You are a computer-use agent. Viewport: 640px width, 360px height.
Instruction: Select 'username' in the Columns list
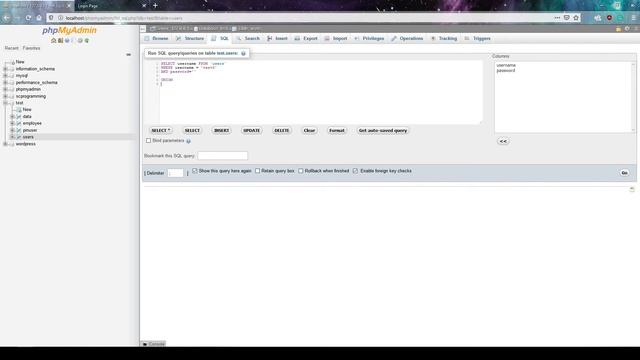(x=506, y=65)
